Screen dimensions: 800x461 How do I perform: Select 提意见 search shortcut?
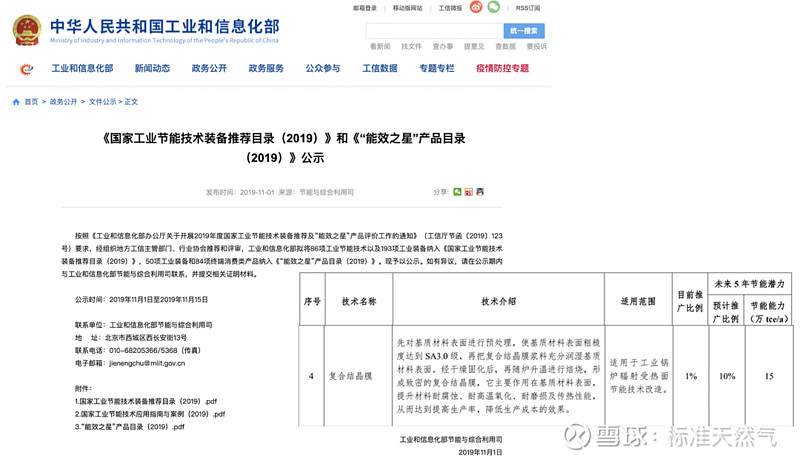[474, 46]
